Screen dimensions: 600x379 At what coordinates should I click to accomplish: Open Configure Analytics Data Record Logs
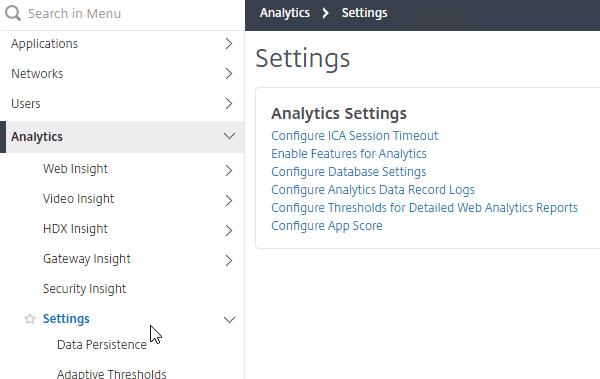click(373, 190)
